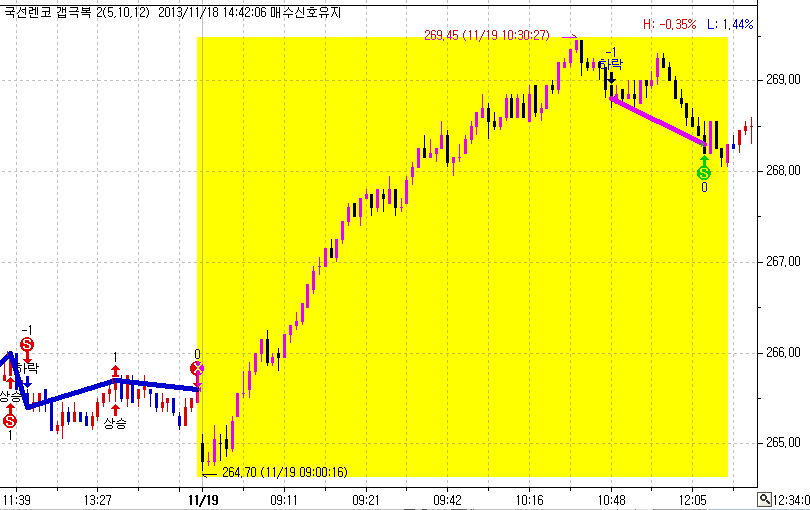Click the 12:34 time readout at bottom right
Screen dimensions: 810x510
(x=791, y=500)
